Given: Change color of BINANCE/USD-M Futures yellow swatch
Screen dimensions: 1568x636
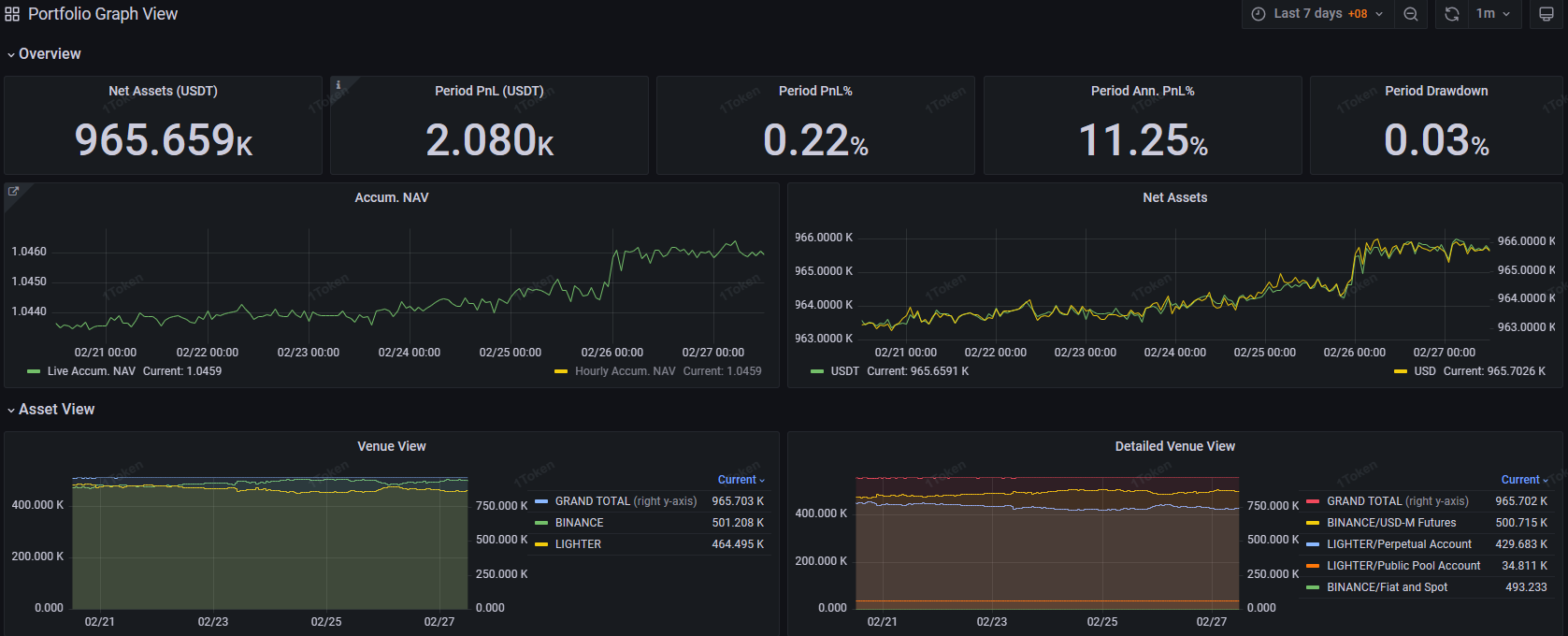Looking at the screenshot, I should click(x=1313, y=523).
